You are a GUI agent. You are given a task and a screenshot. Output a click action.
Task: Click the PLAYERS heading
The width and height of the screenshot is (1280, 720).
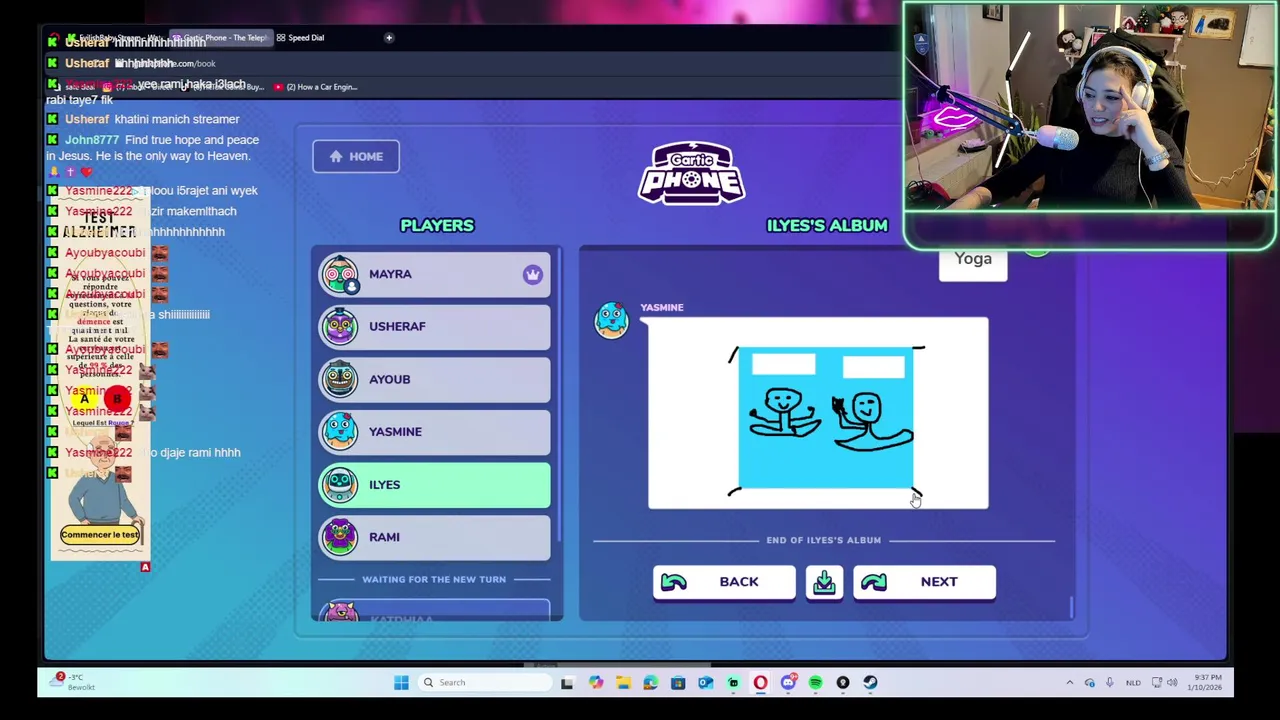tap(437, 225)
